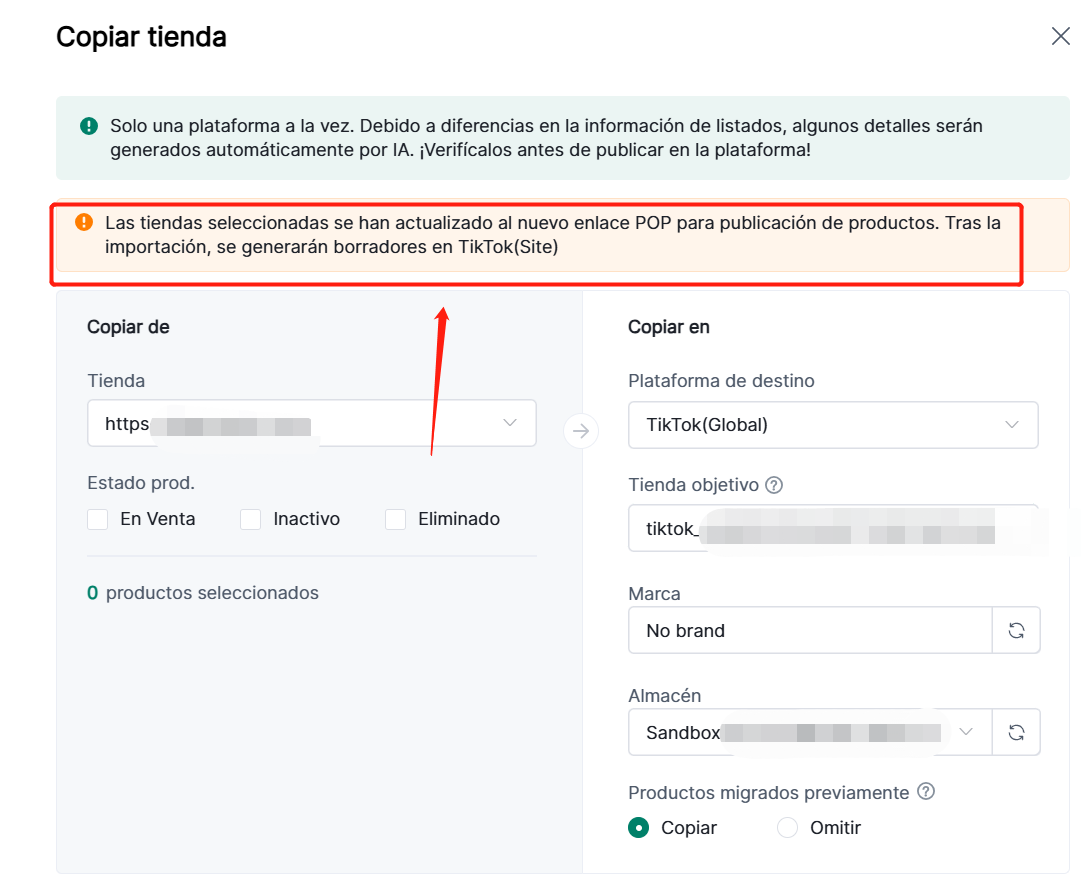Screen dimensions: 1081x881
Task: Click the orange warning alert icon
Action: (x=84, y=222)
